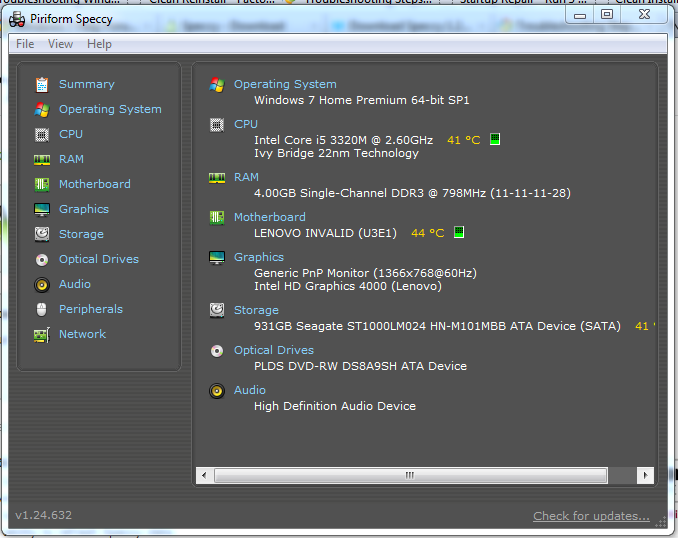678x538 pixels.
Task: Select CPU in the sidebar list
Action: 71,134
